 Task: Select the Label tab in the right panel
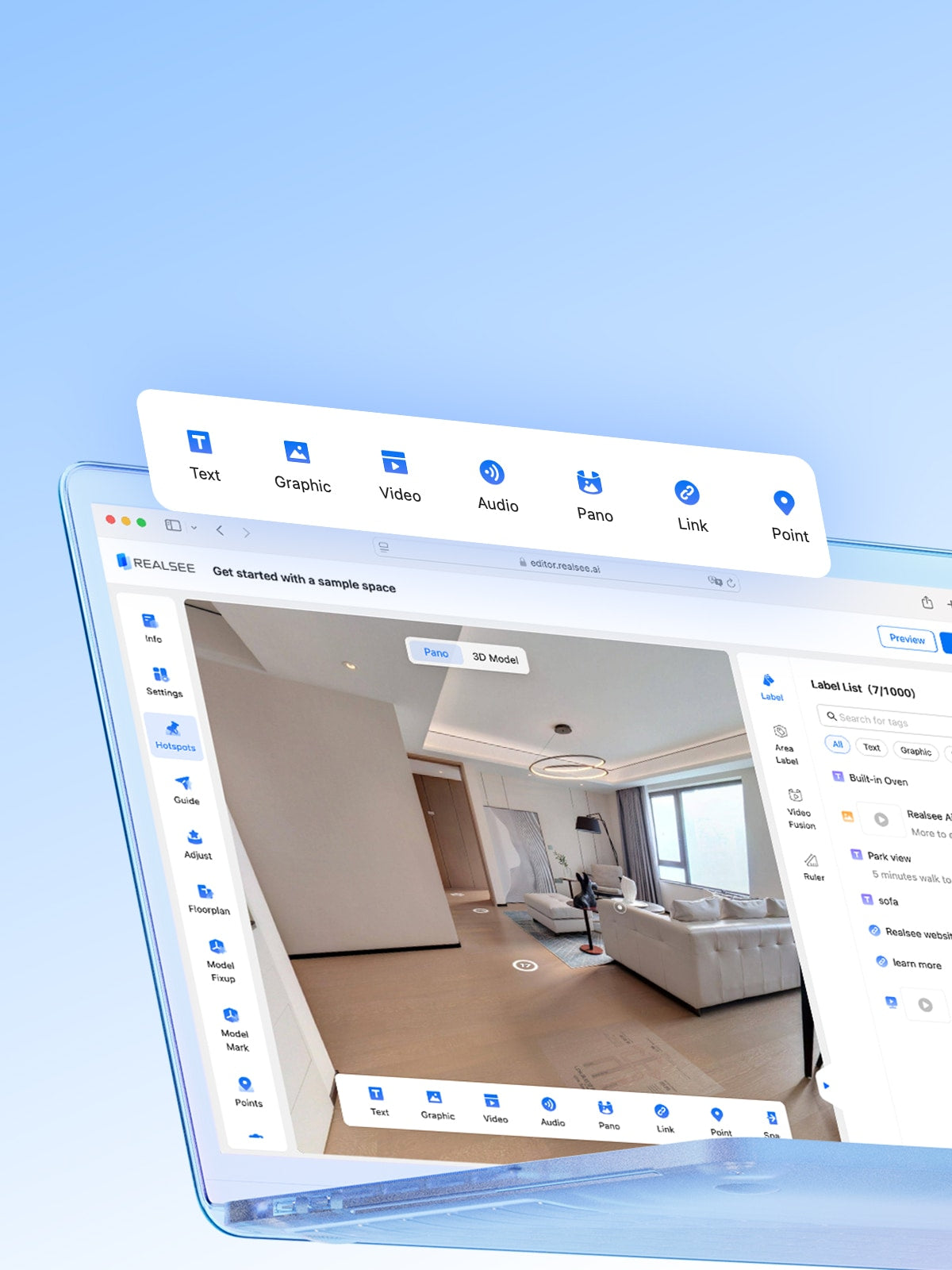click(x=770, y=687)
